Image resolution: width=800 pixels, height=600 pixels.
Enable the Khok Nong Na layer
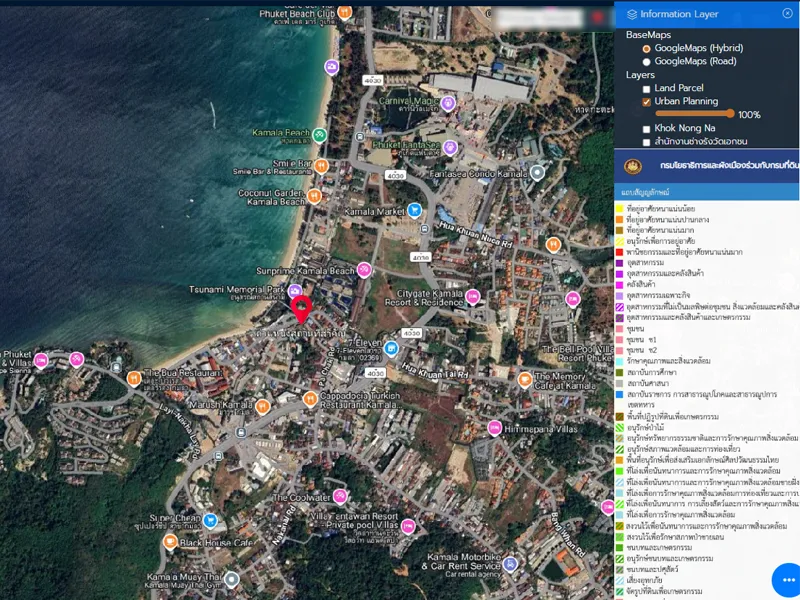(x=646, y=129)
